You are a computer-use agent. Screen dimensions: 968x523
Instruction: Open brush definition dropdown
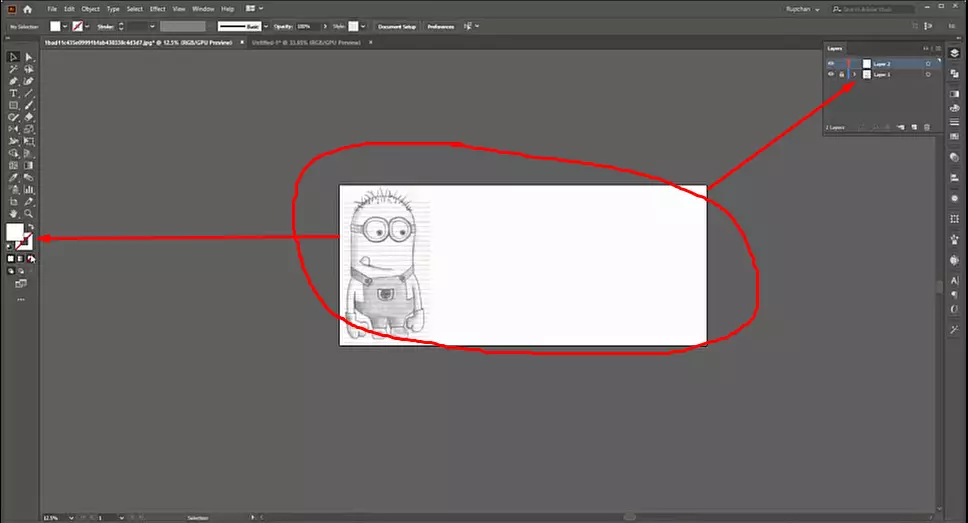click(265, 27)
